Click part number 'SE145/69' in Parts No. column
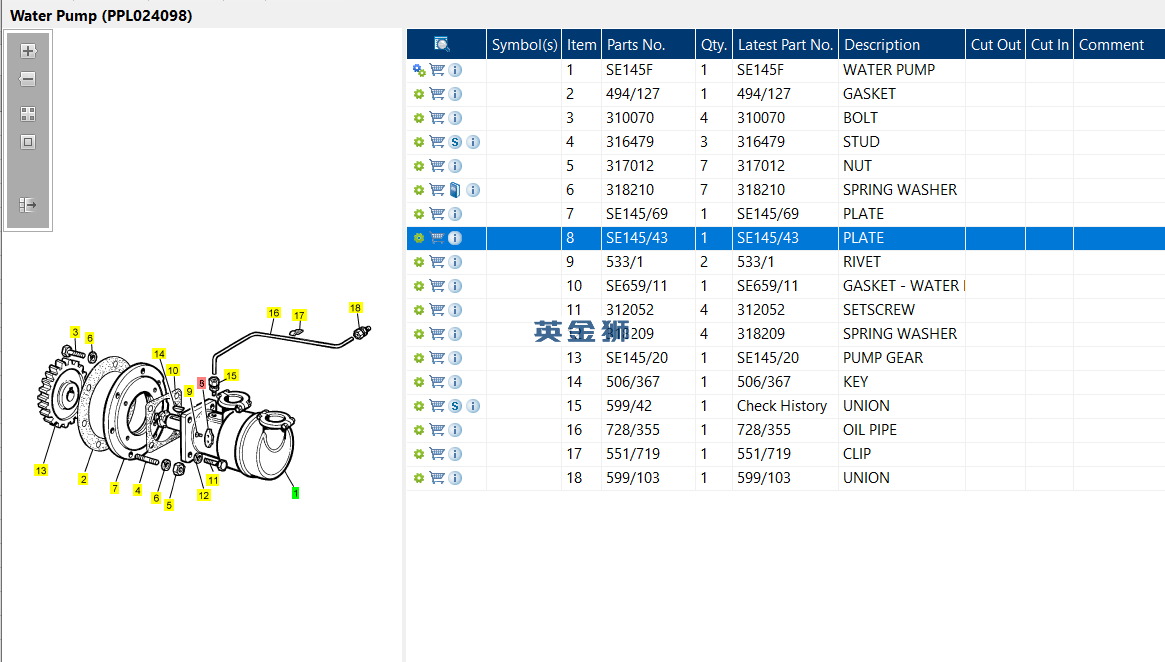 [637, 214]
